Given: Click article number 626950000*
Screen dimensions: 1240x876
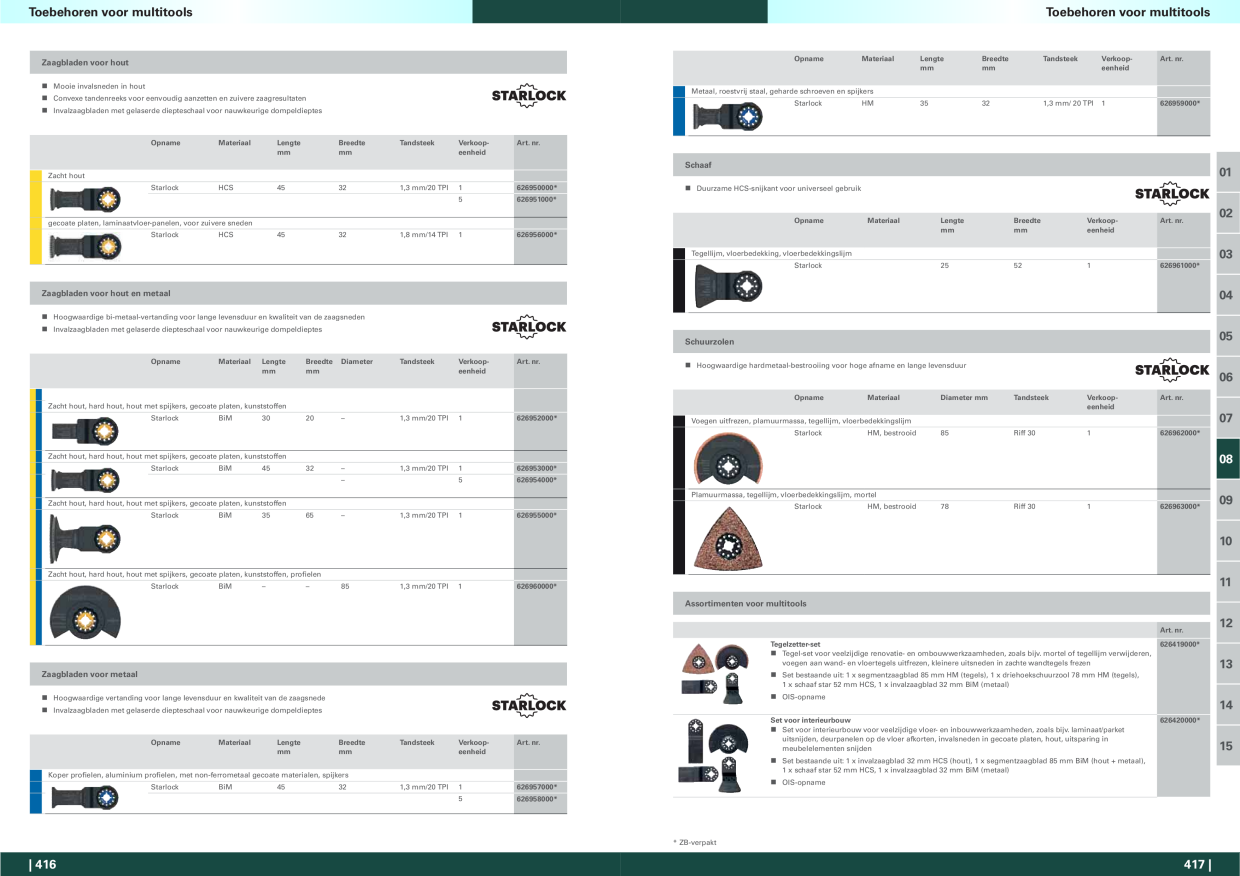Looking at the screenshot, I should tap(536, 188).
